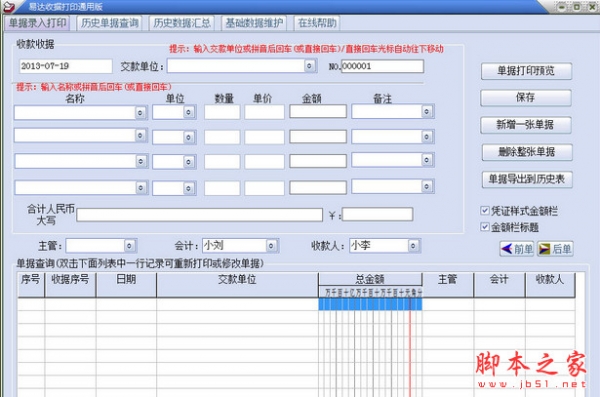
Task: Open the 历史数据汇总 tab
Action: (x=181, y=23)
